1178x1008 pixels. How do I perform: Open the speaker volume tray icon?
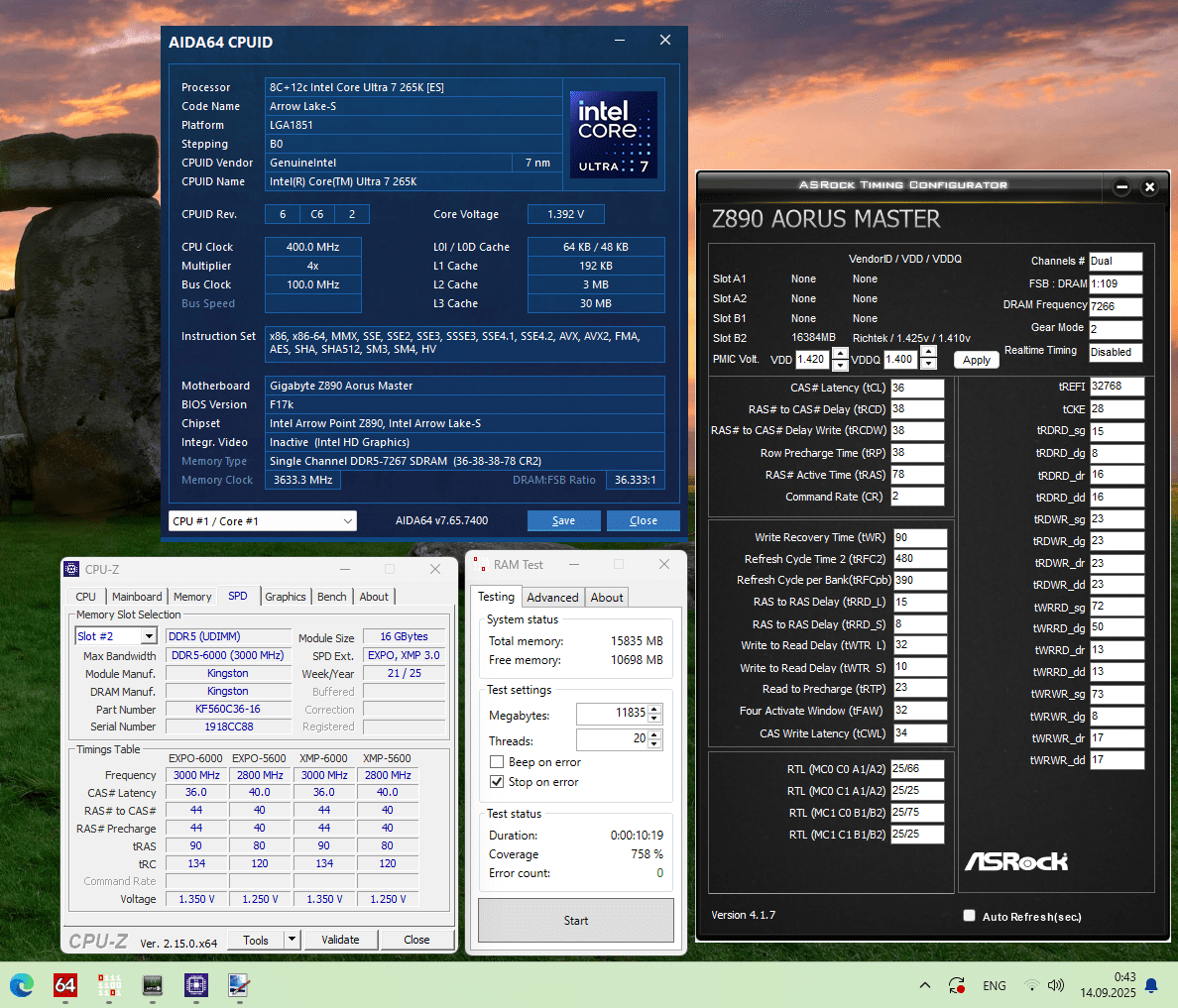1056,985
